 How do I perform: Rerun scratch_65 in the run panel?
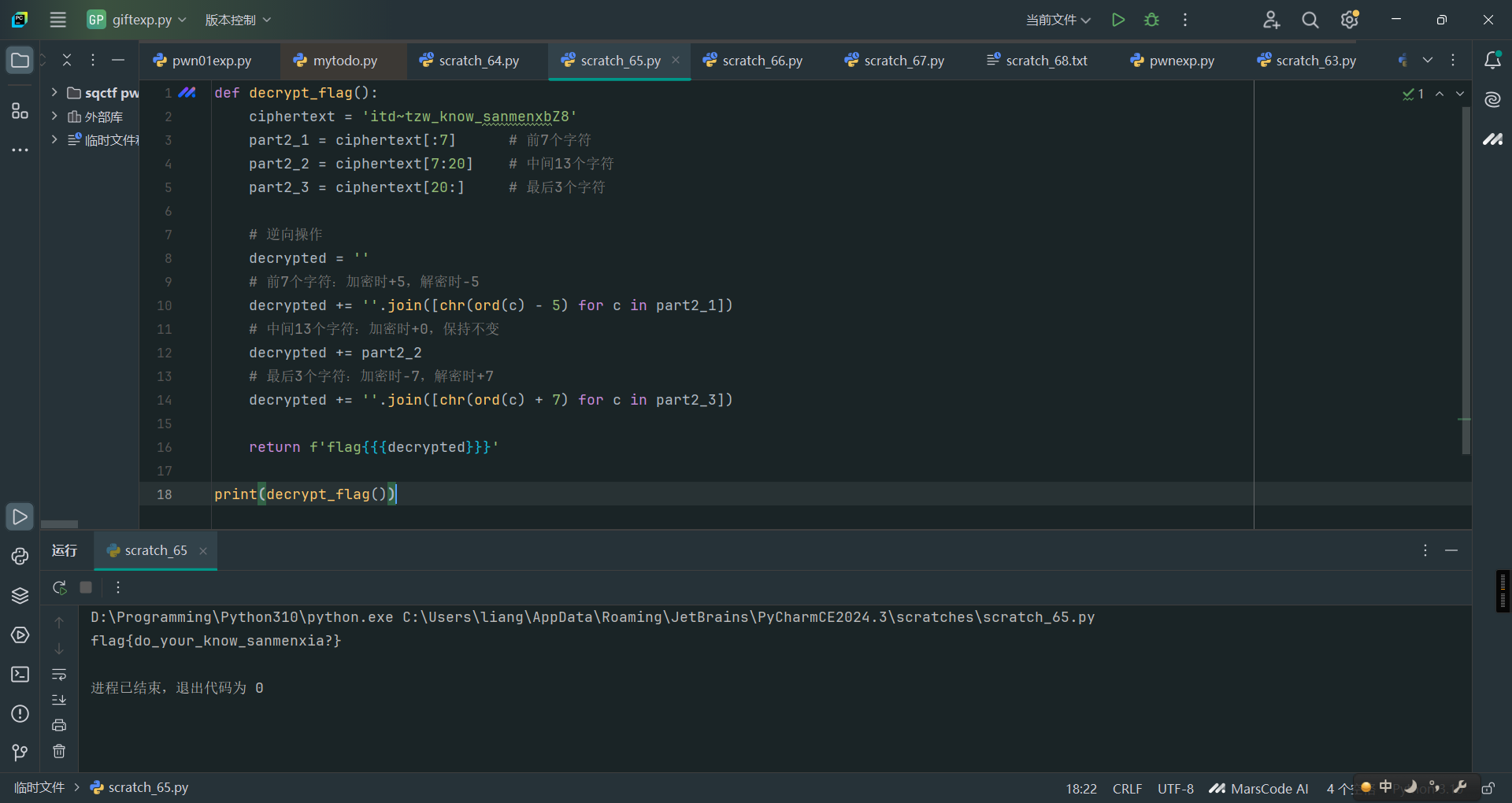point(59,587)
